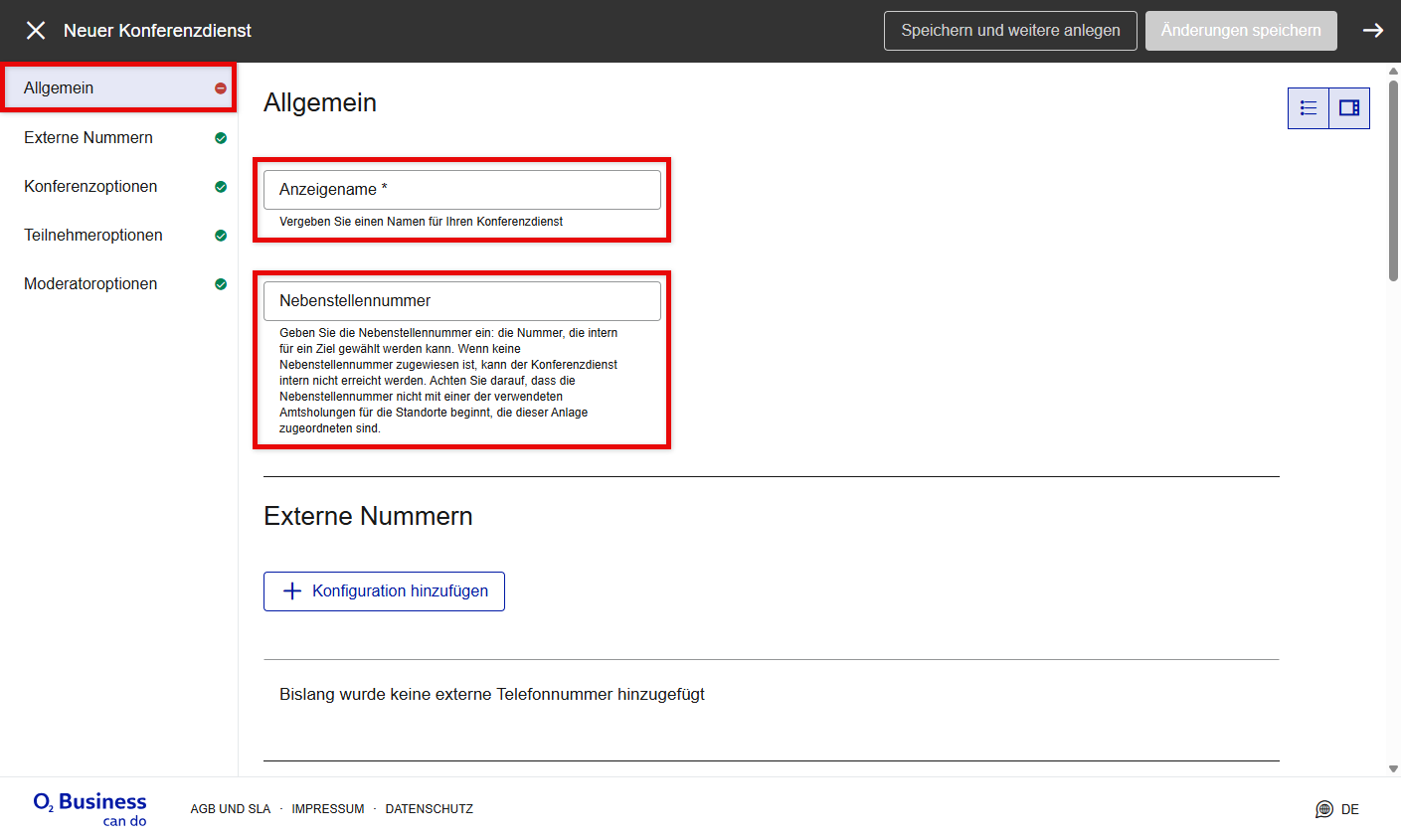Click green checkmark next to Teilnehmeroptionen
Screen dimensions: 1401x840
pos(221,236)
